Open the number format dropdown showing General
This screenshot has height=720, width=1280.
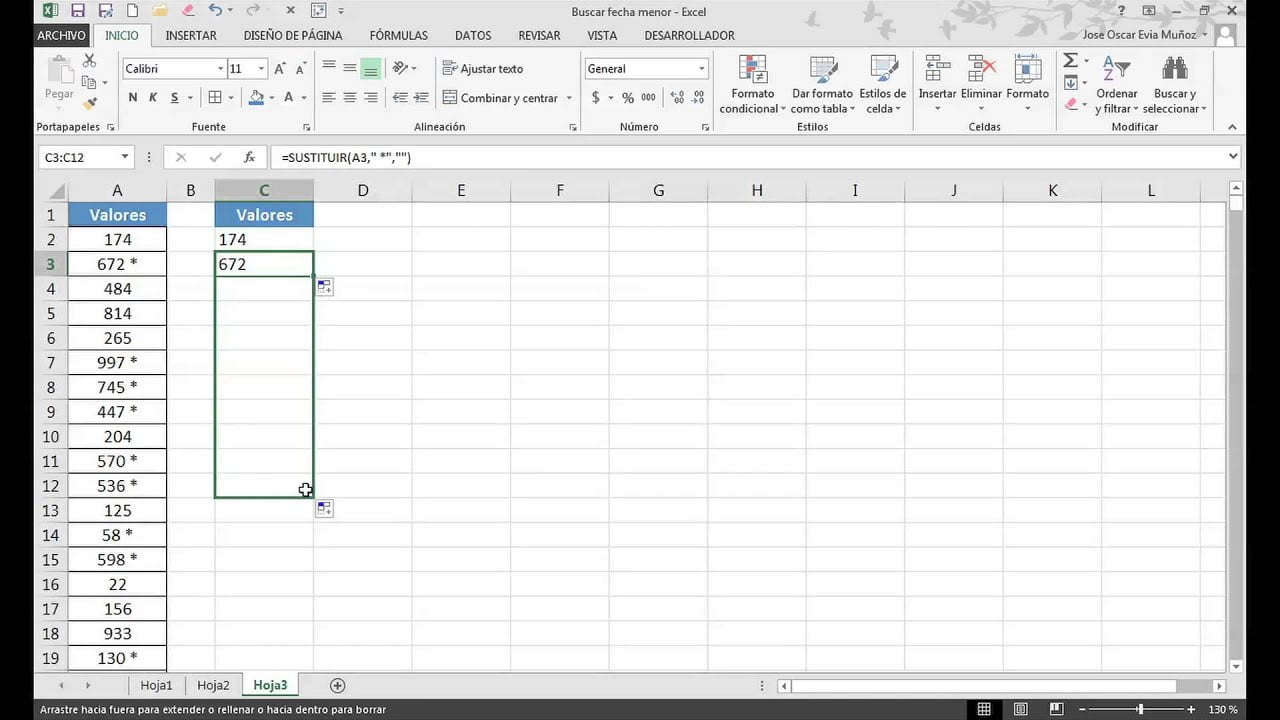click(x=701, y=69)
